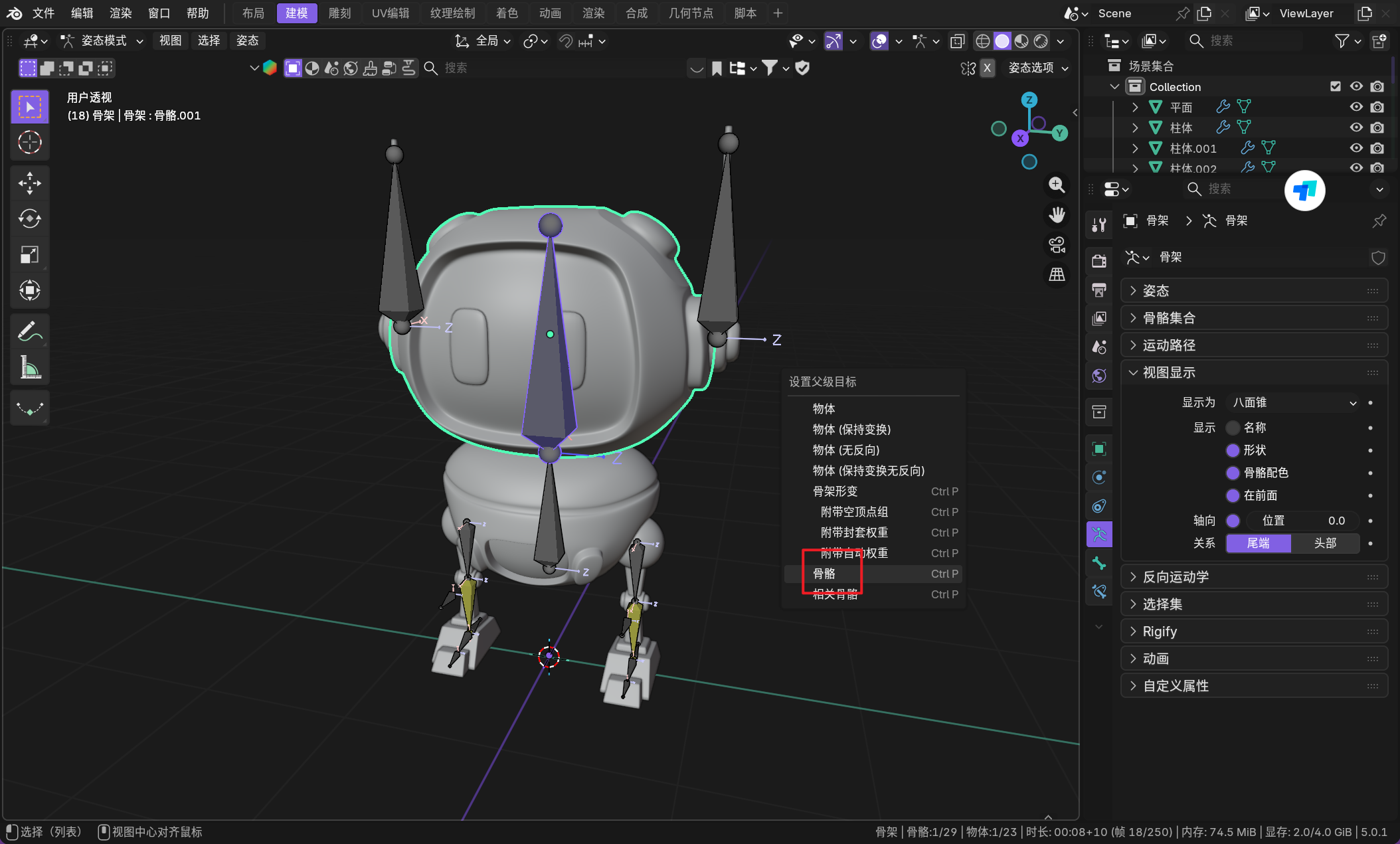Click the zoom magnifier viewport icon
The width and height of the screenshot is (1400, 844).
(1057, 185)
